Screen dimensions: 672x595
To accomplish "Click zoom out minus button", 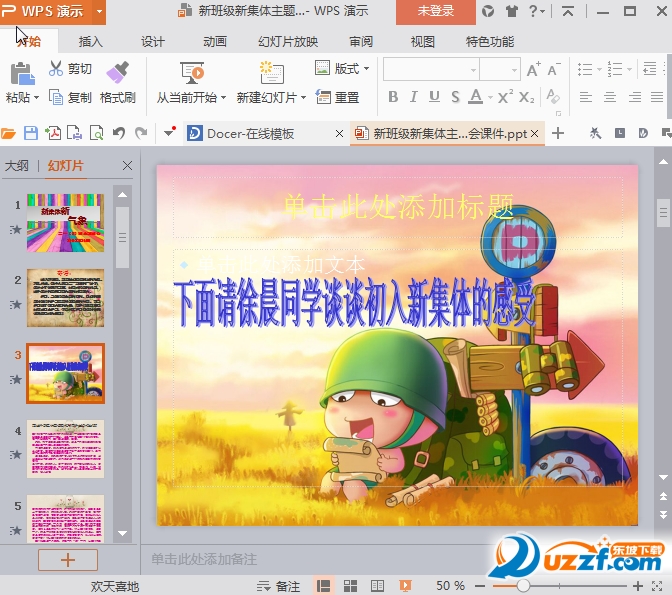I will pos(480,586).
